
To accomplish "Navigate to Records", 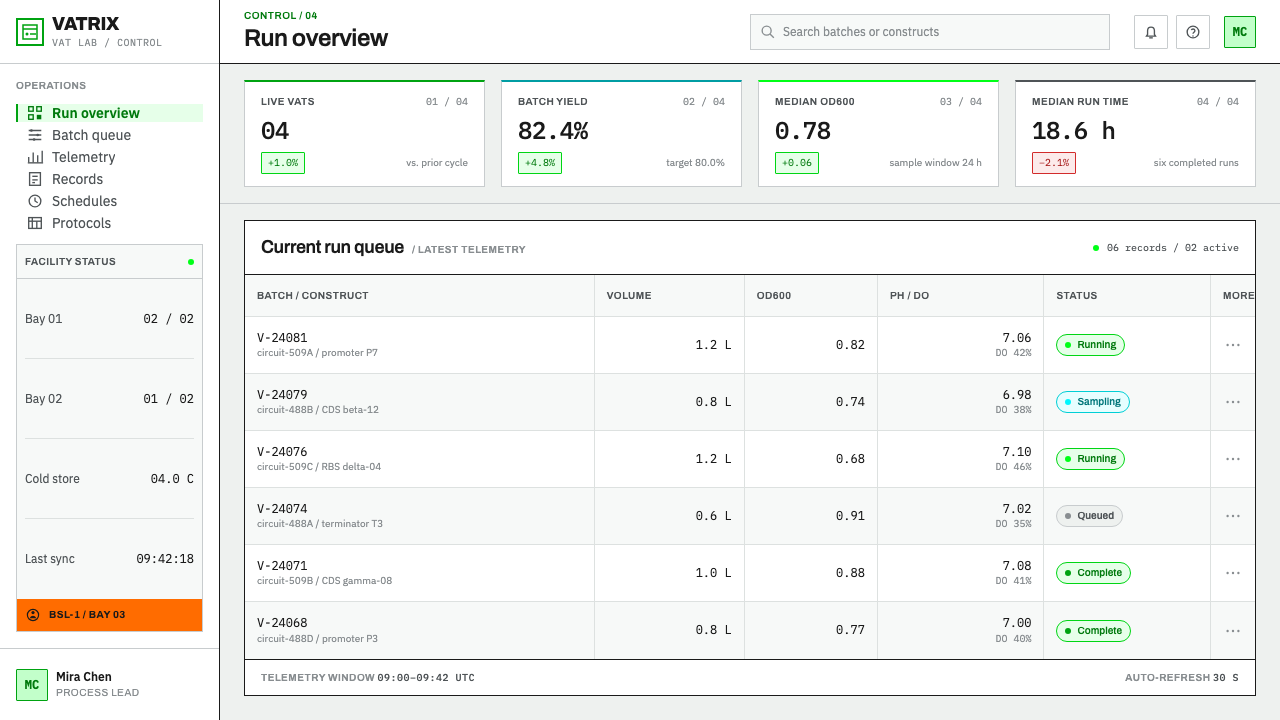I will (x=110, y=179).
